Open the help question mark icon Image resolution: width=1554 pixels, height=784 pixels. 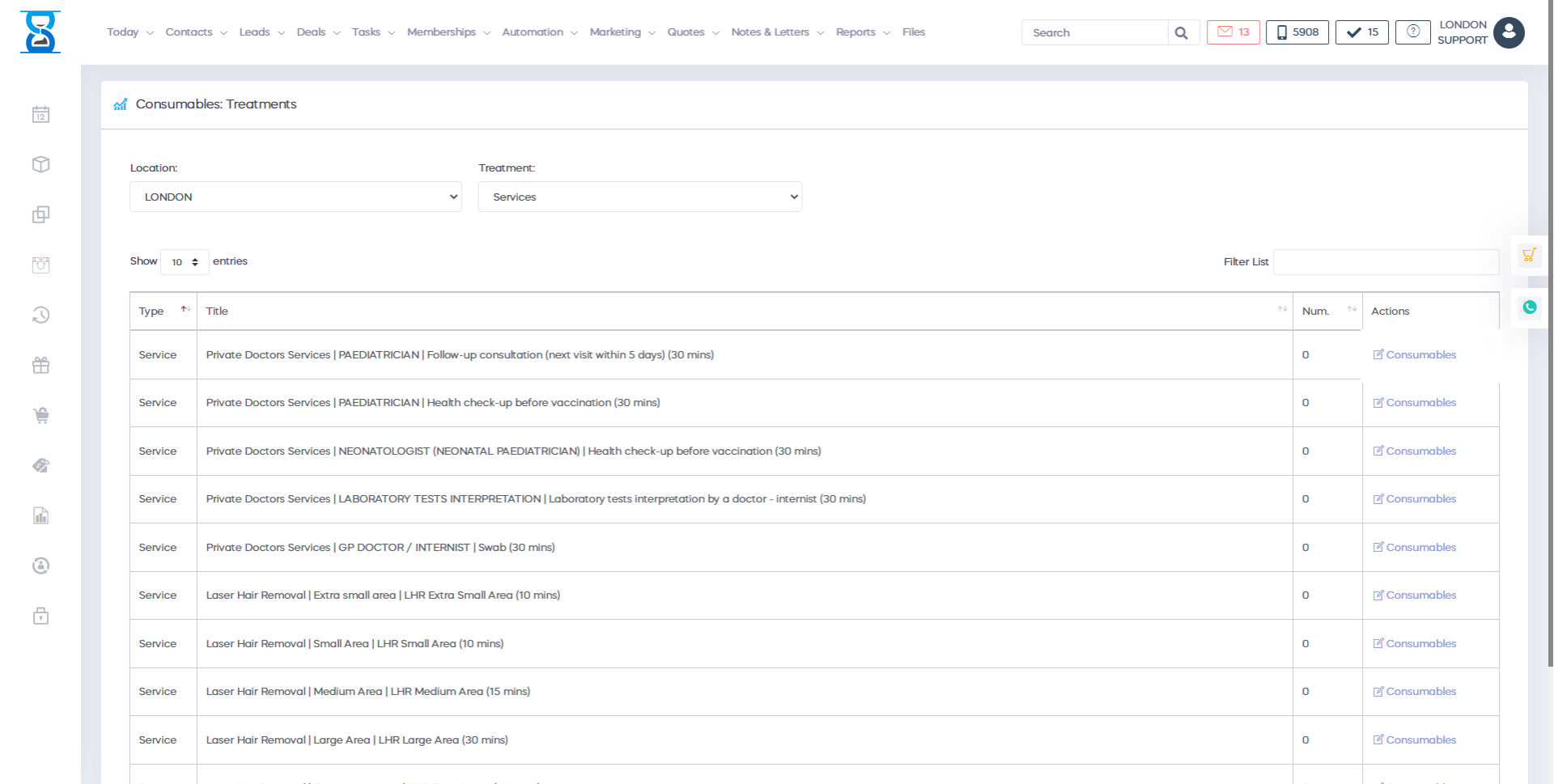(x=1412, y=32)
